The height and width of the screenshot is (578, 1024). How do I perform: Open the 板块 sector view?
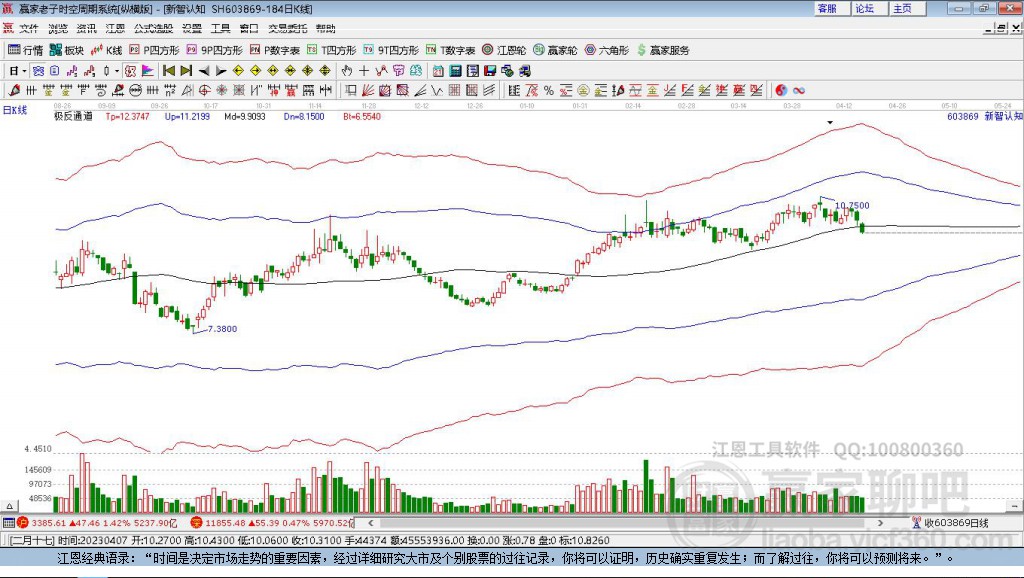[67, 50]
